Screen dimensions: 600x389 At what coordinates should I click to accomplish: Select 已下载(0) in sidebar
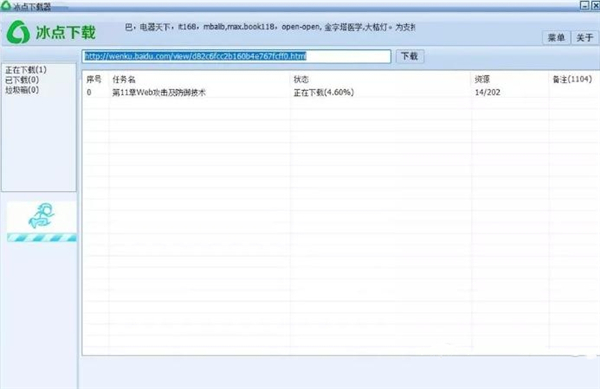[x=22, y=80]
